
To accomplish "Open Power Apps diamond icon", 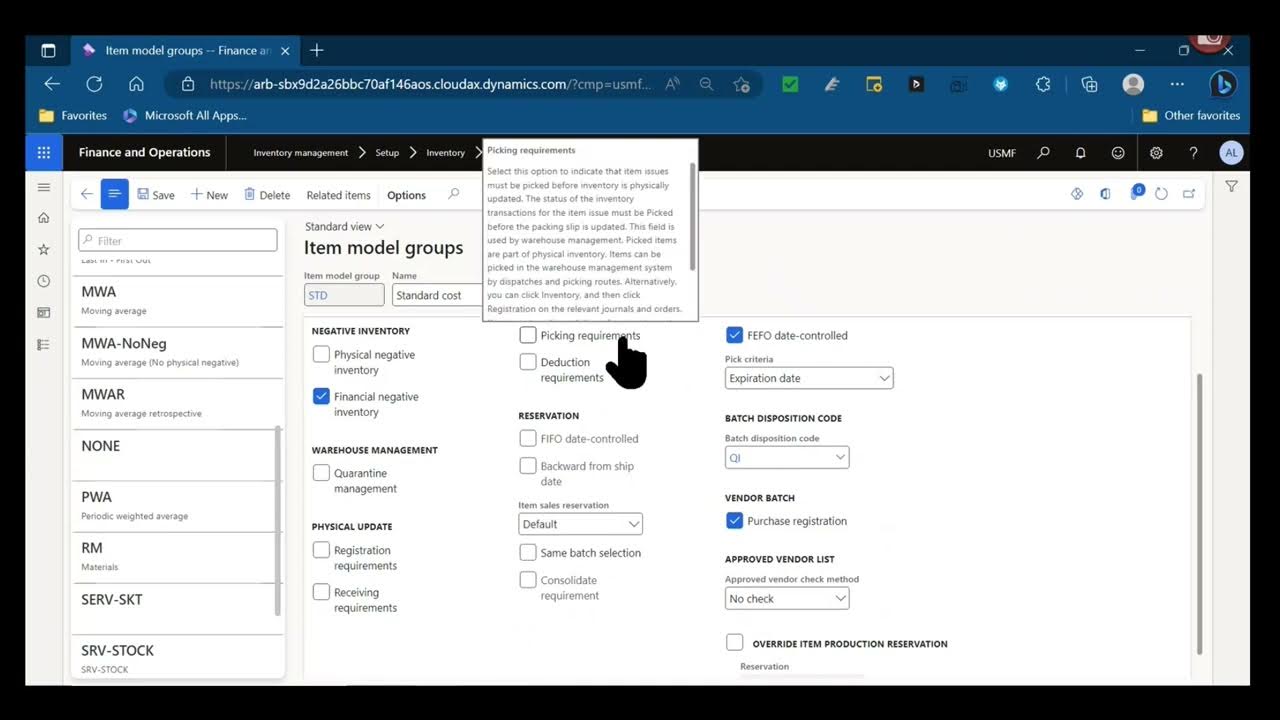I will pos(1077,194).
